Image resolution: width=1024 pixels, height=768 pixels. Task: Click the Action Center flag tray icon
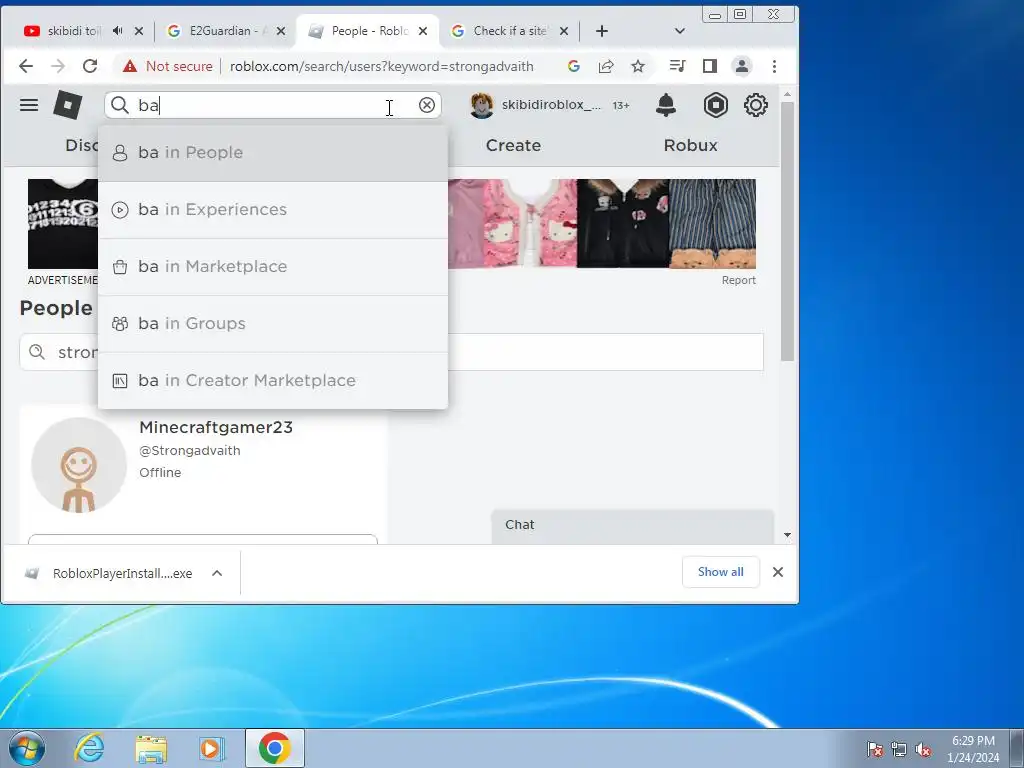click(x=874, y=749)
